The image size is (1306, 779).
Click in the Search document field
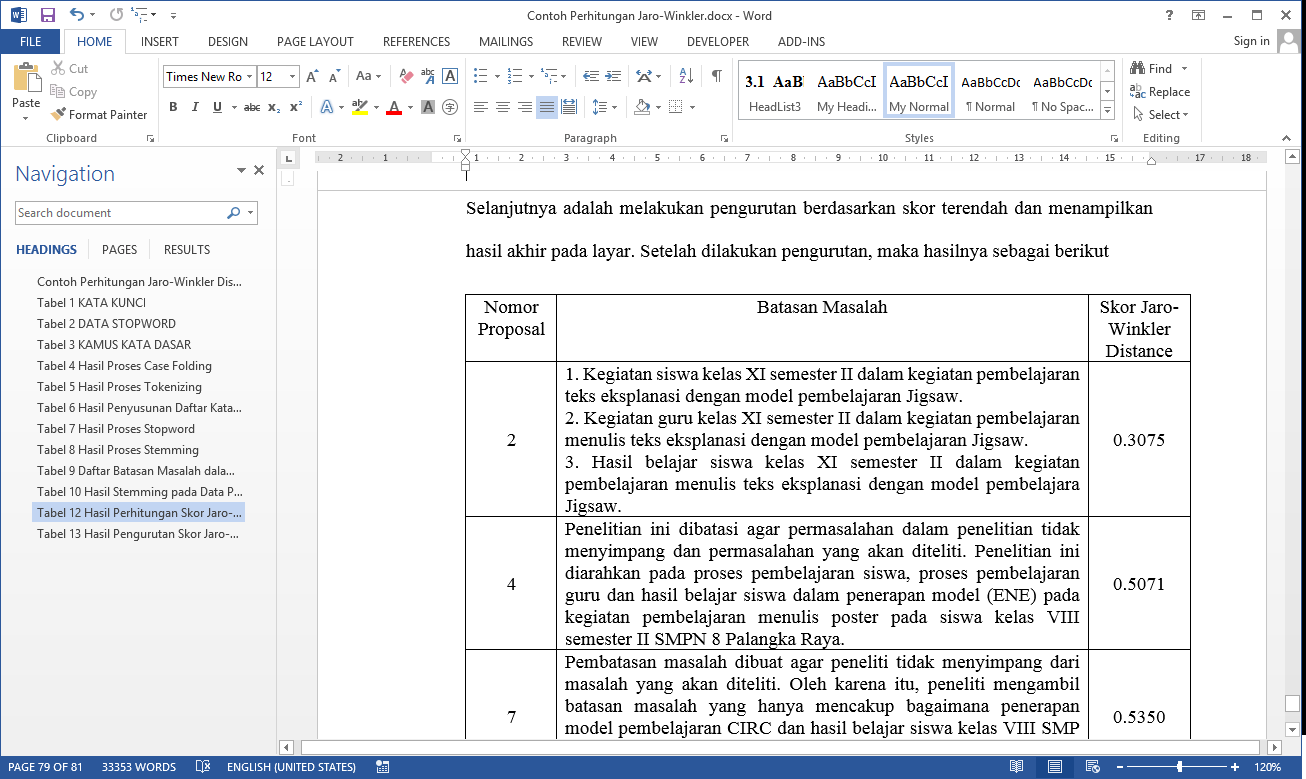point(120,213)
